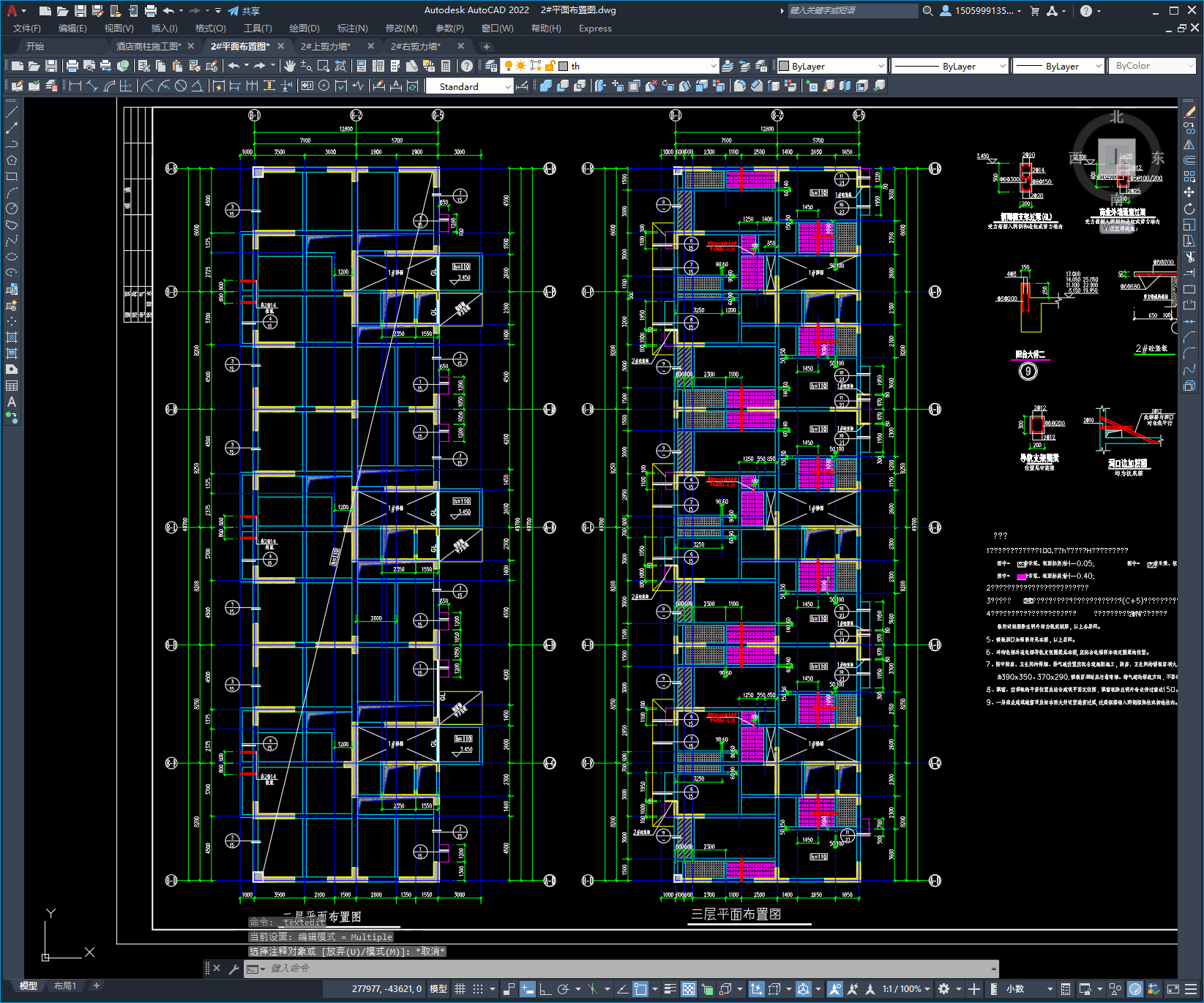1204x1003 pixels.
Task: Click the Plot (print) icon in standard toolbar
Action: coord(72,66)
